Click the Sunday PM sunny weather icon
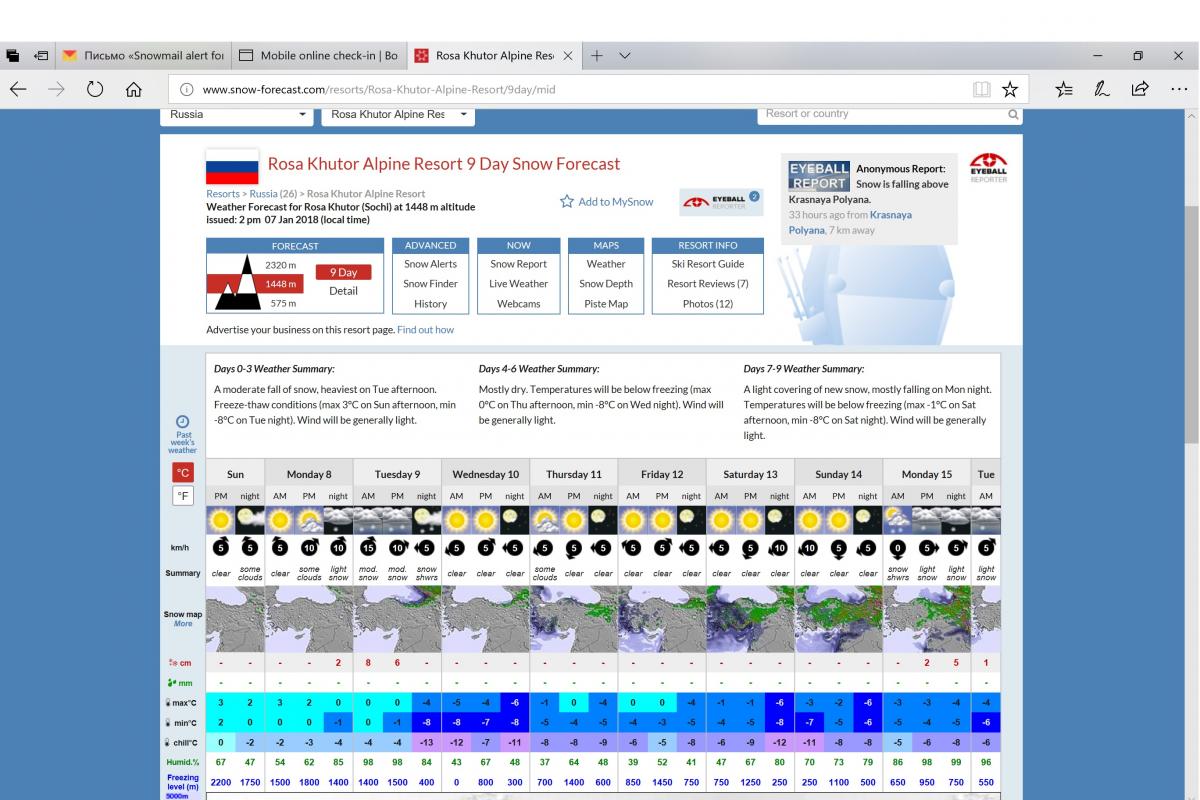The width and height of the screenshot is (1200, 800). pyautogui.click(x=221, y=520)
